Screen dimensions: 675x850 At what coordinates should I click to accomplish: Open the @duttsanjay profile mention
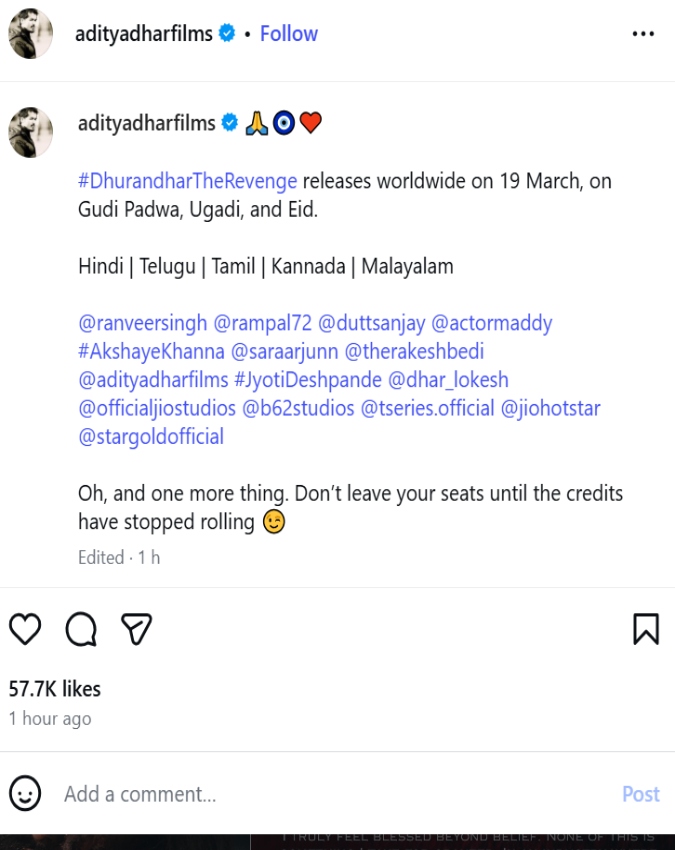(372, 323)
